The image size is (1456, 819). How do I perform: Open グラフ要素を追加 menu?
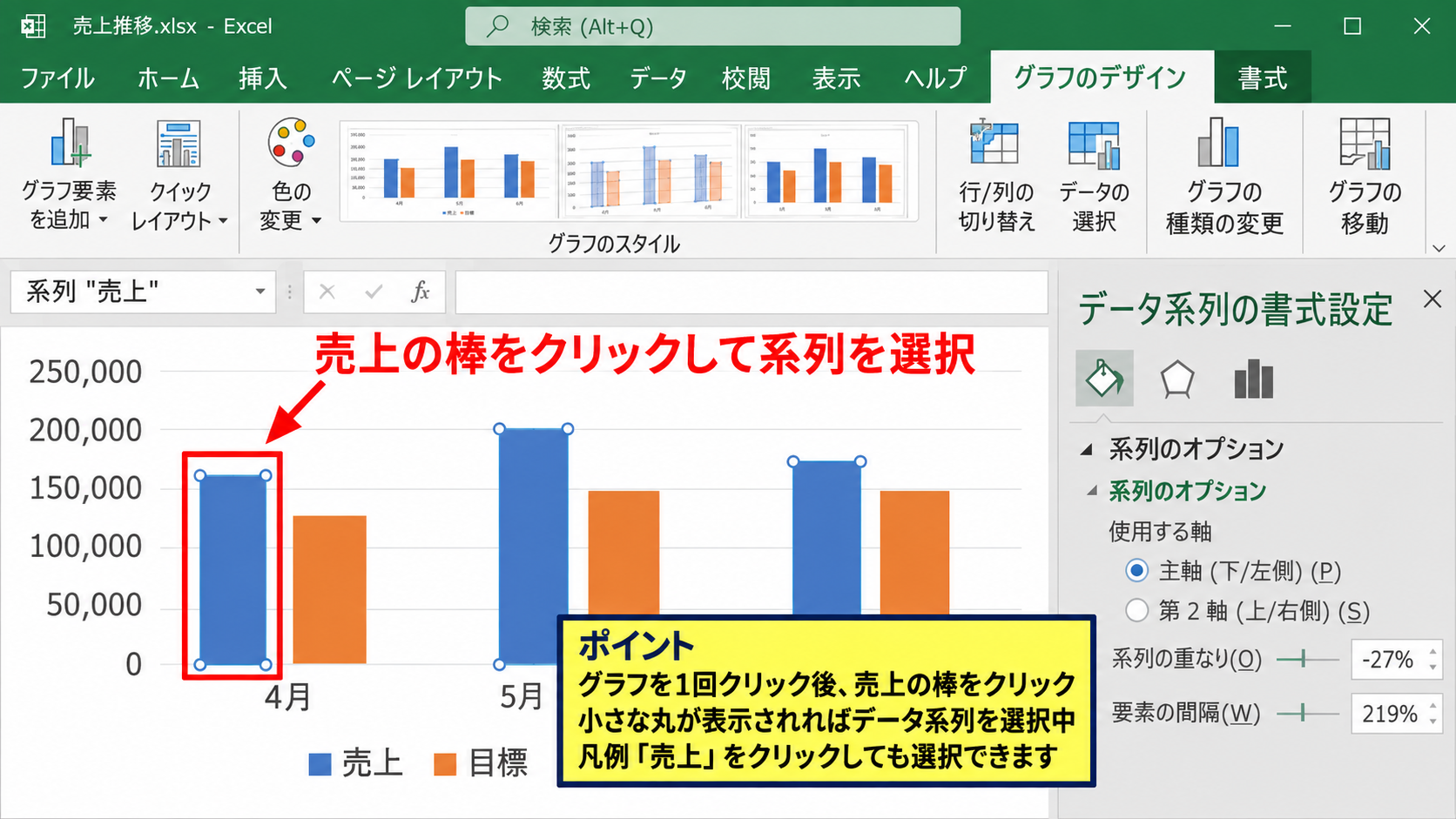tap(69, 174)
